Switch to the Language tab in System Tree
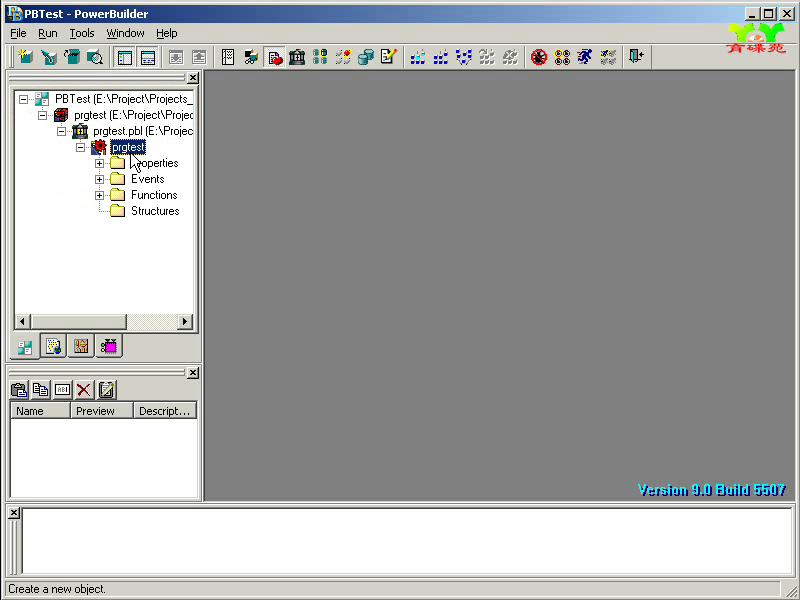The width and height of the screenshot is (800, 600). click(x=81, y=346)
